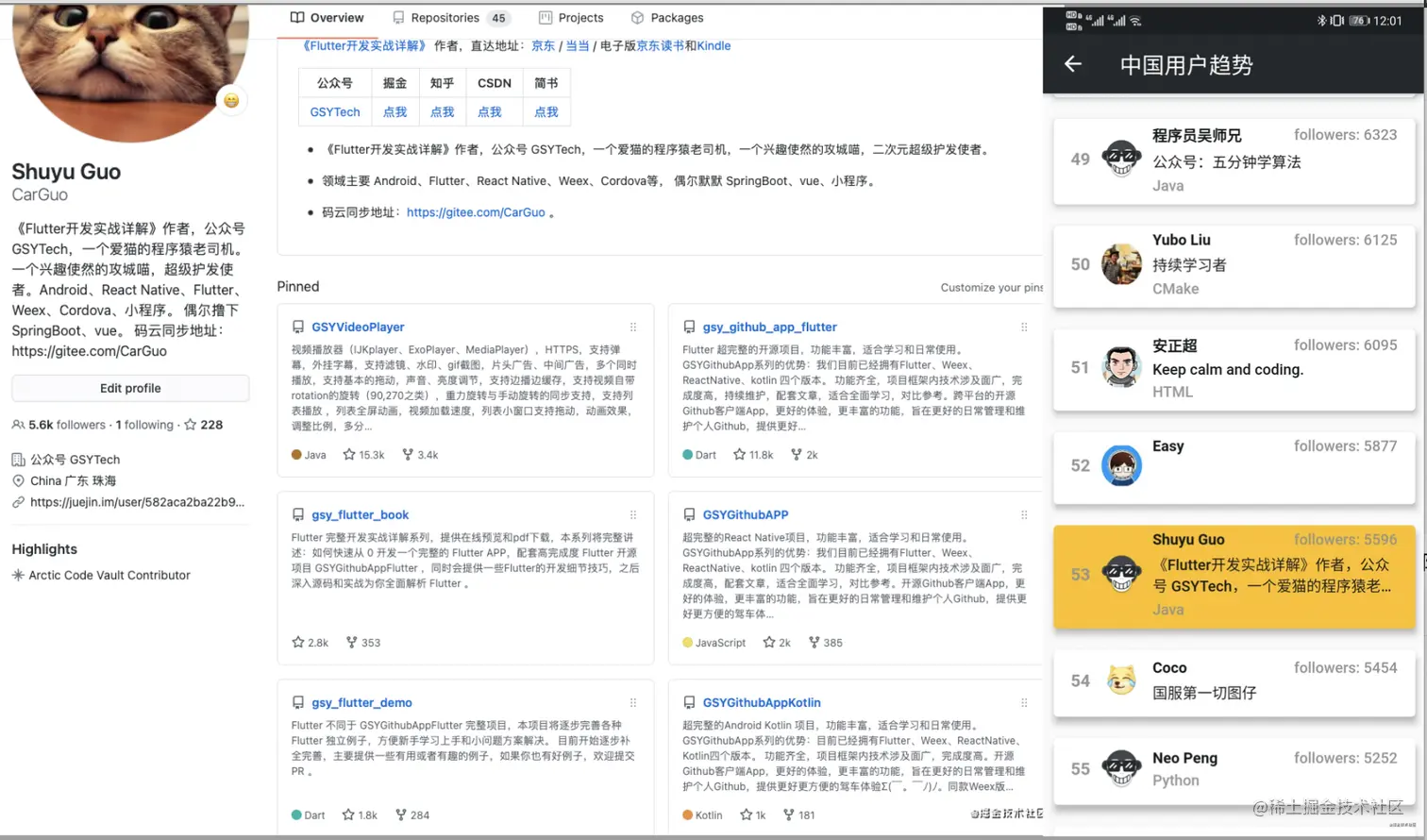The width and height of the screenshot is (1427, 840).
Task: Click the WiFi indicator in phone status bar
Action: point(1135,20)
